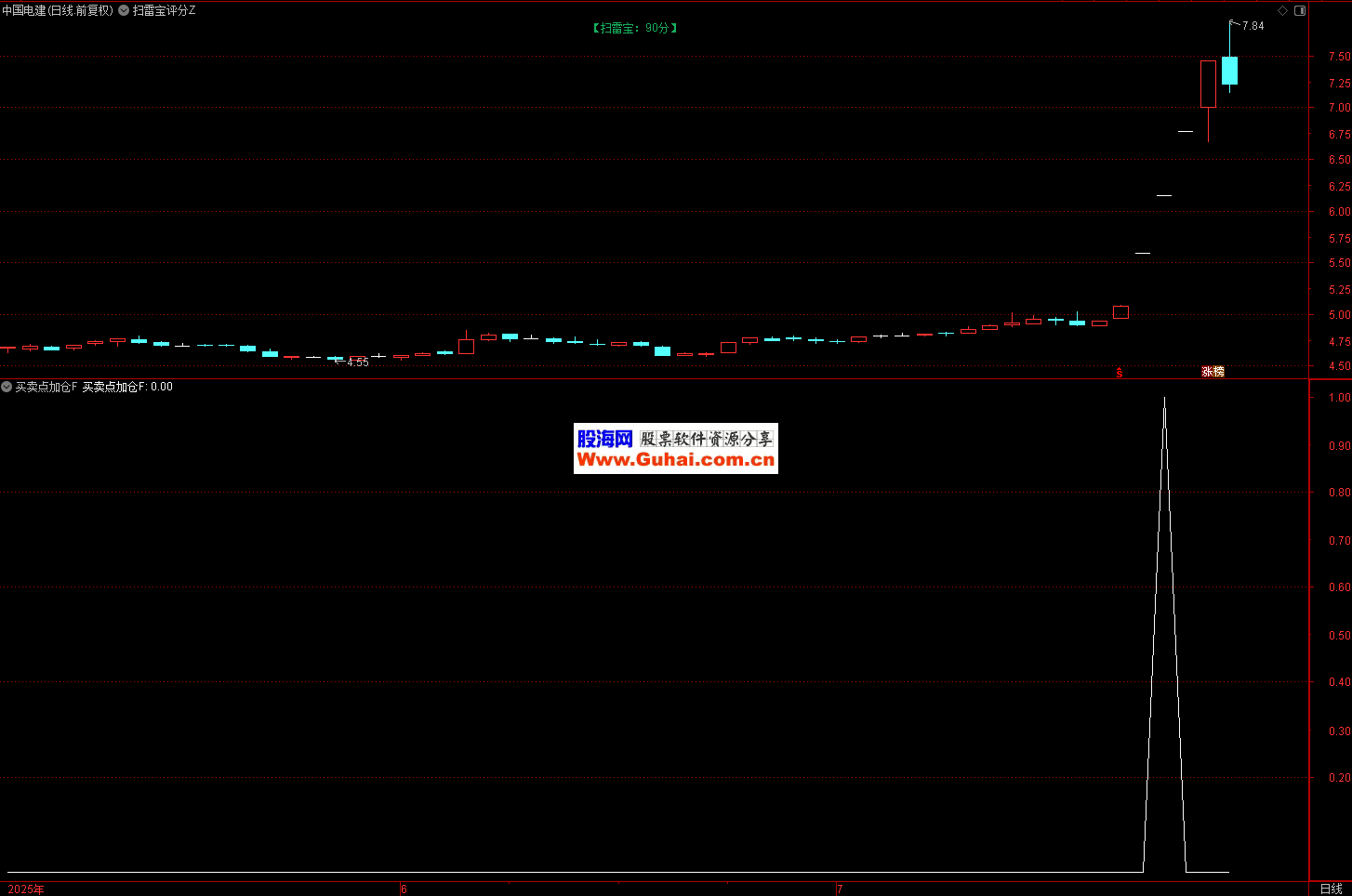
Task: Click the 涨 tag under the candles
Action: point(1207,372)
